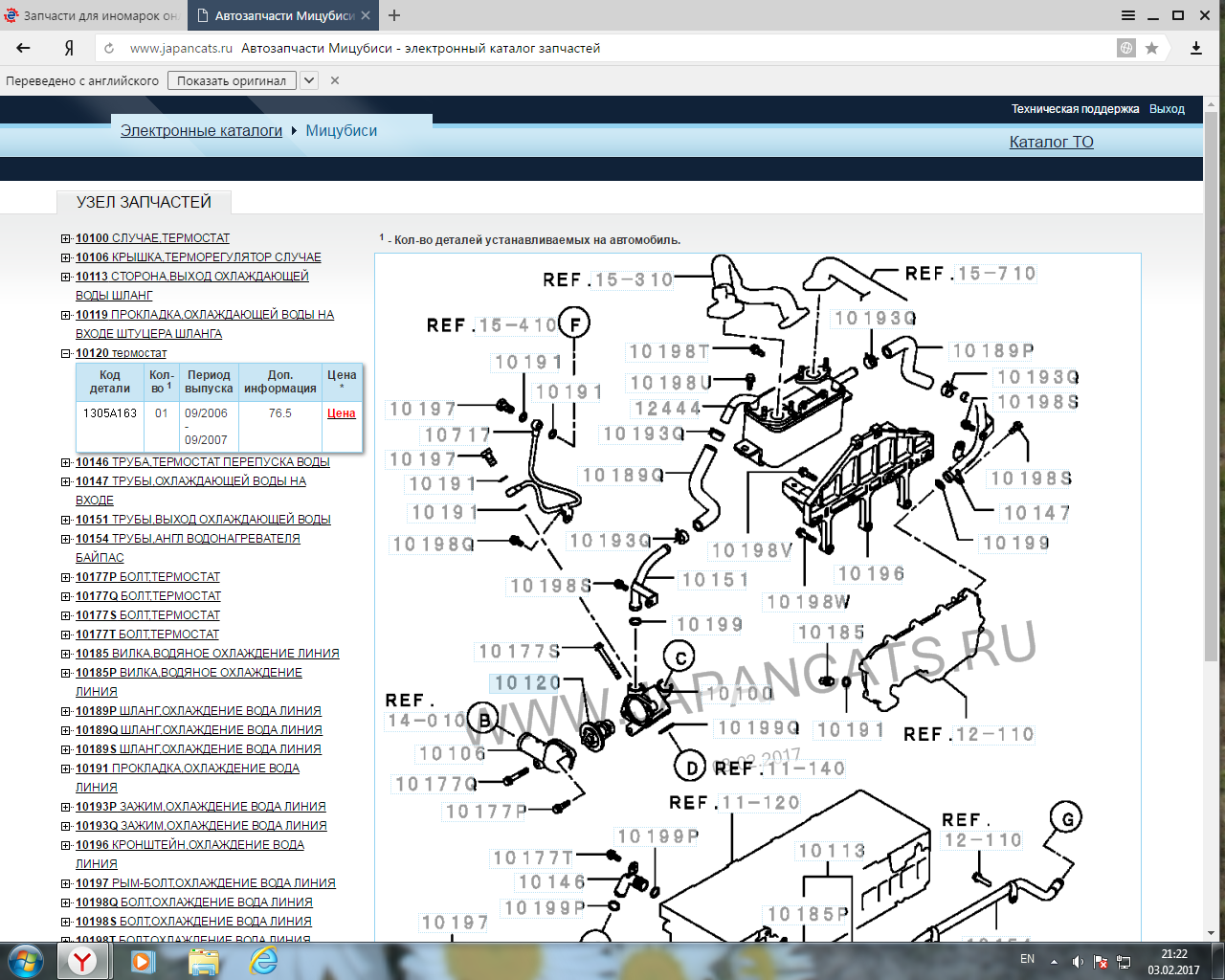Viewport: 1225px width, 980px height.
Task: Expand the 10191 gasket tree item
Action: click(66, 768)
